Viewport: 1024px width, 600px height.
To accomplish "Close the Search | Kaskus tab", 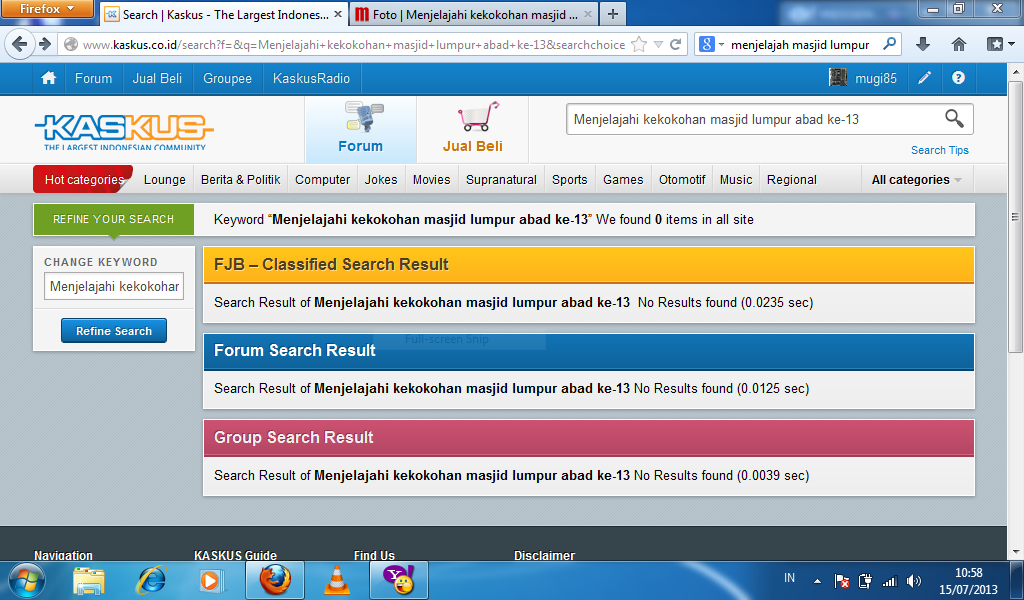I will [338, 14].
